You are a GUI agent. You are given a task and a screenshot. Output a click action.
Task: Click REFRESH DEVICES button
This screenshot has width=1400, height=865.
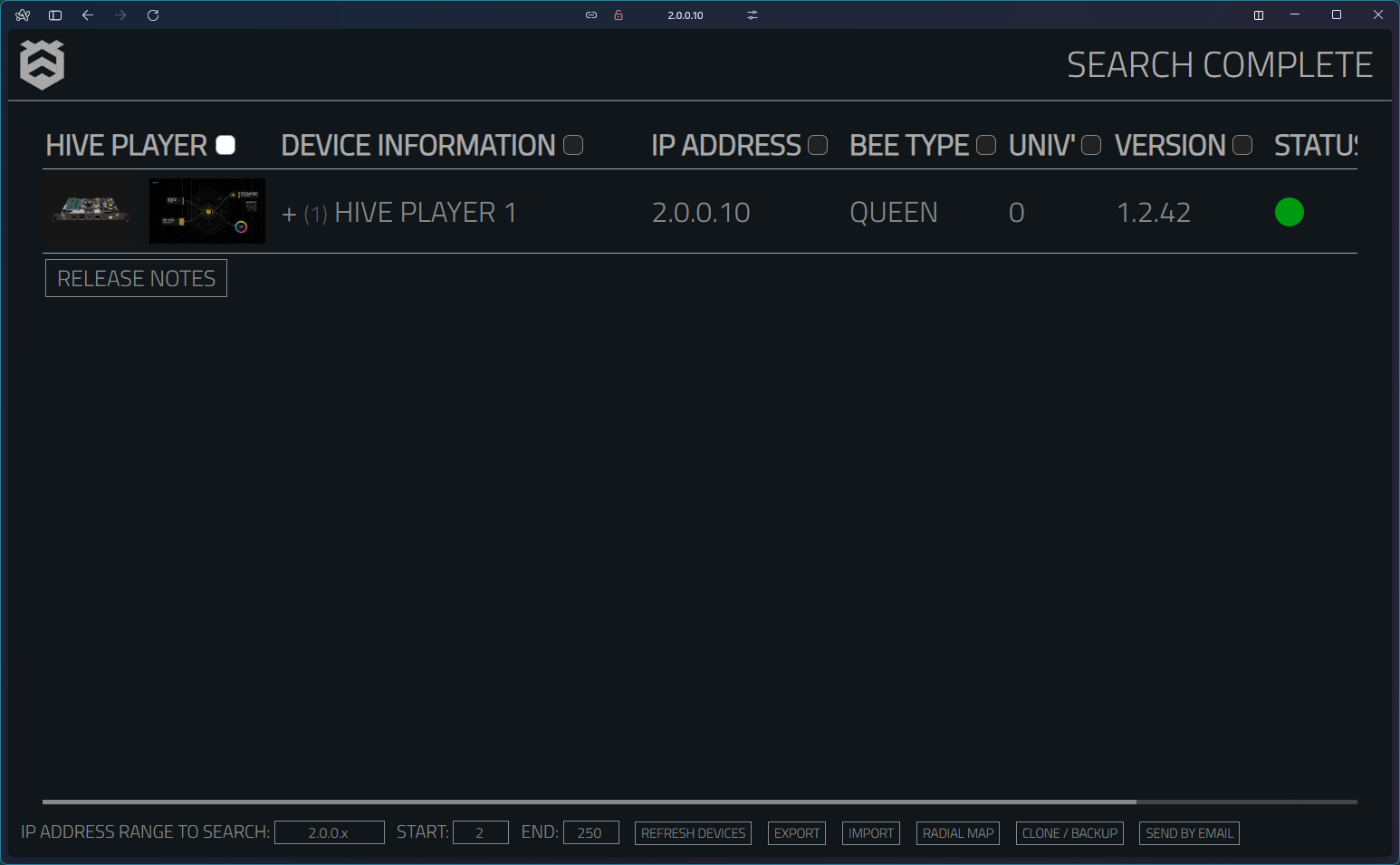click(693, 833)
